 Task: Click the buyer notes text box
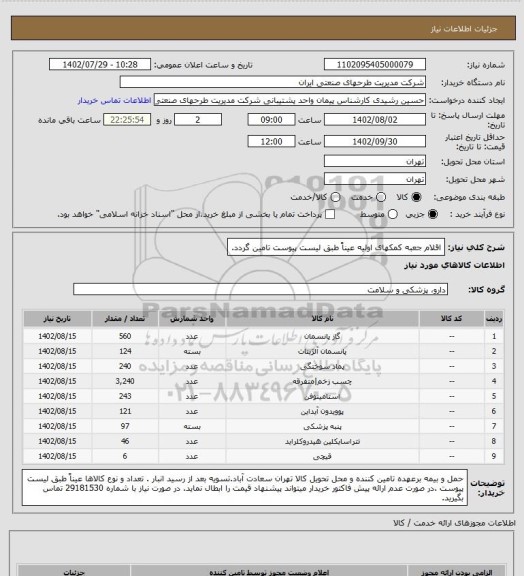[245, 487]
